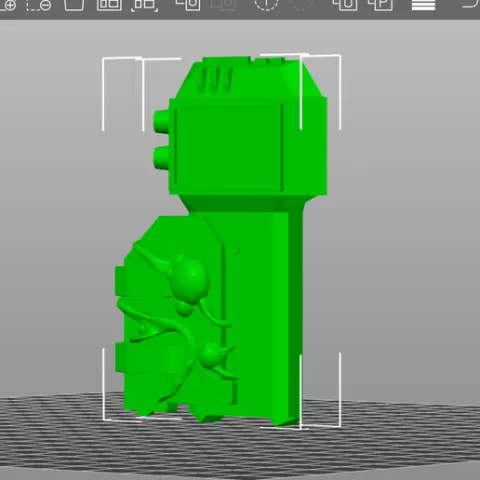Click the upper cylindrical knob on model
480x480 pixels.
pos(161,121)
